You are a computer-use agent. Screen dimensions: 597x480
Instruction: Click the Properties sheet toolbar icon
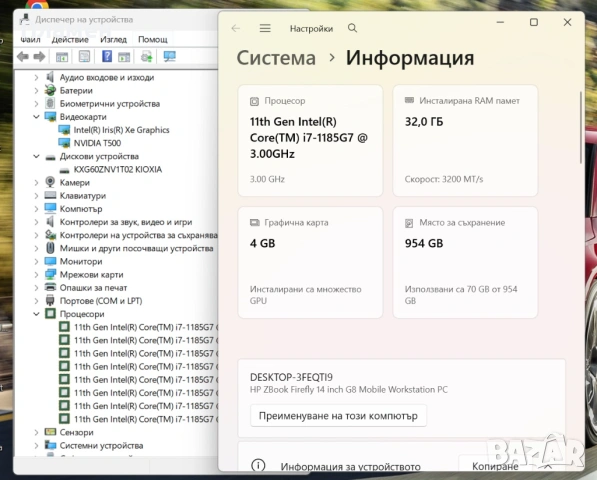coord(84,57)
